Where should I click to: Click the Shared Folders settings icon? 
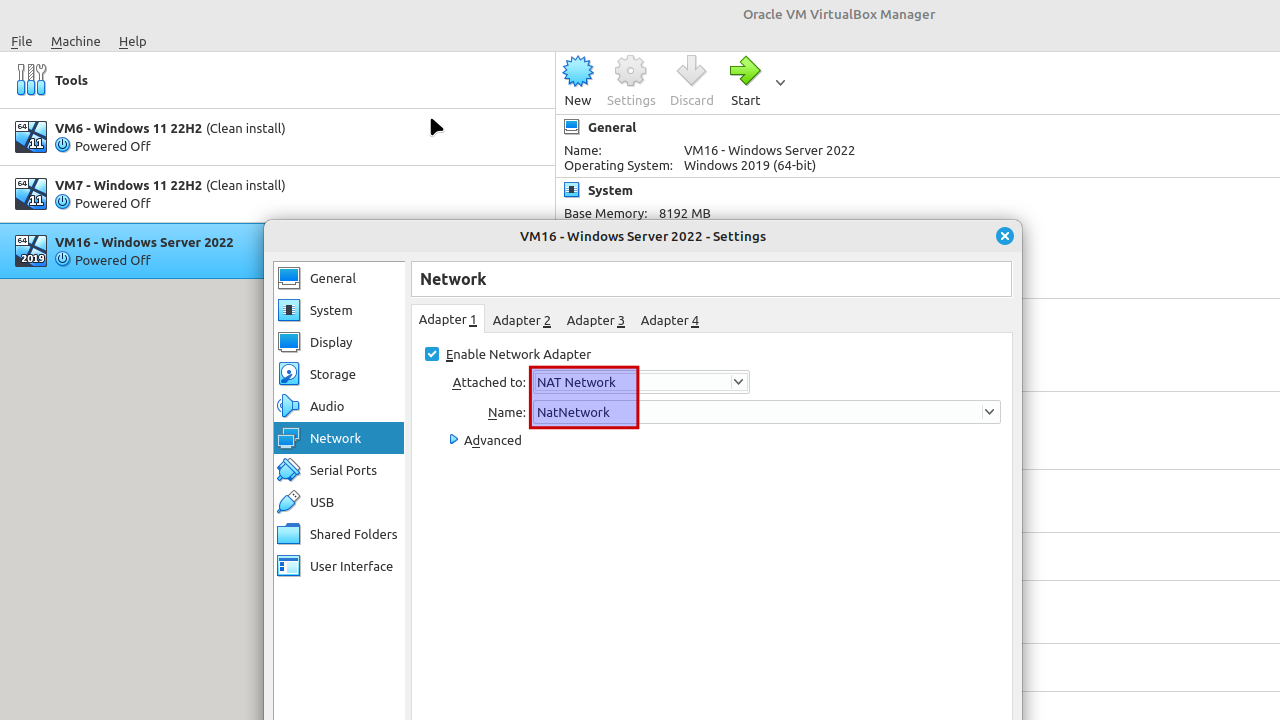pos(289,534)
